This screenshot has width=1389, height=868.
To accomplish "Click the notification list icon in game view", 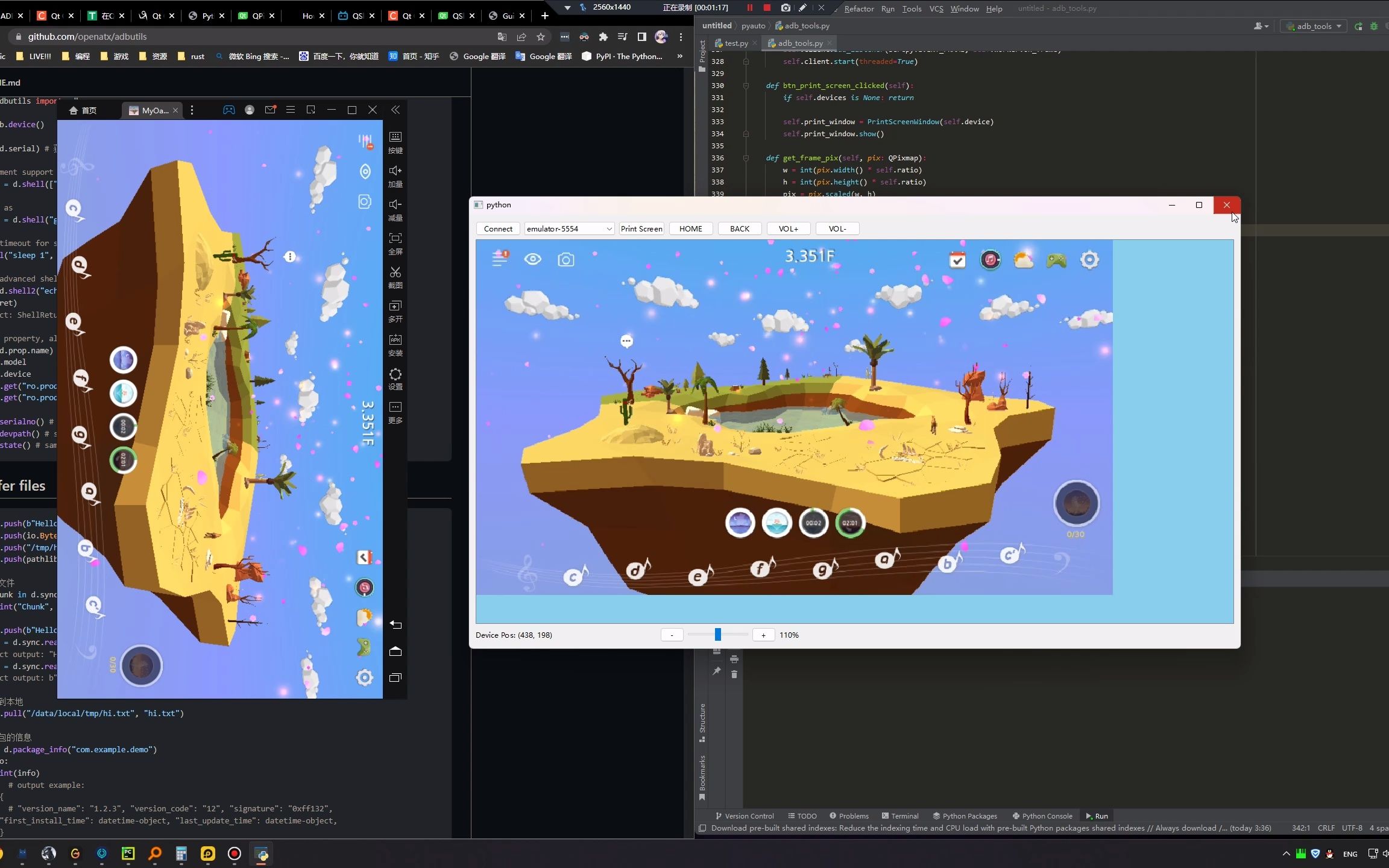I will pos(500,258).
